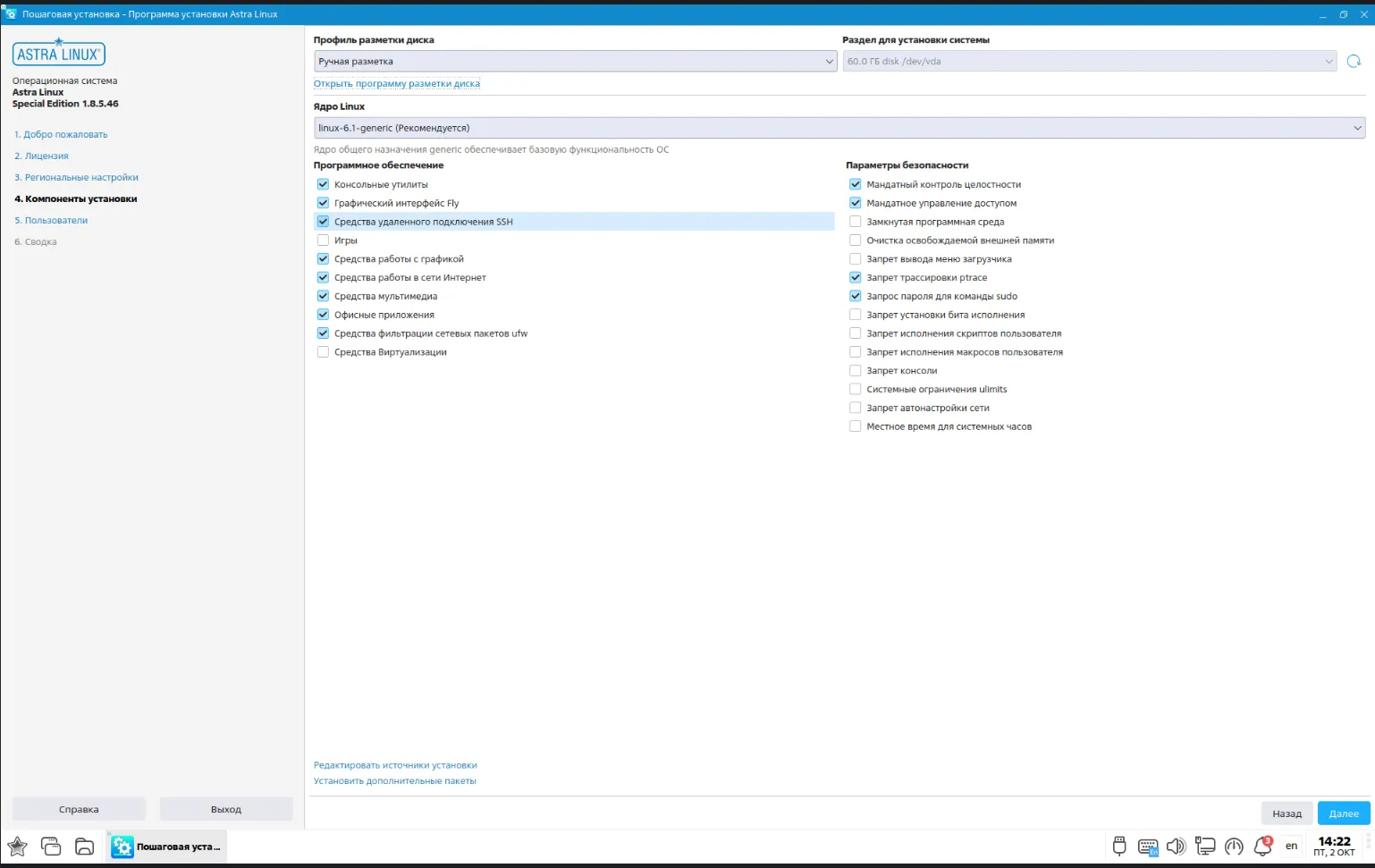Open the star start menu icon
Screen dimensions: 1375x868
click(17, 846)
